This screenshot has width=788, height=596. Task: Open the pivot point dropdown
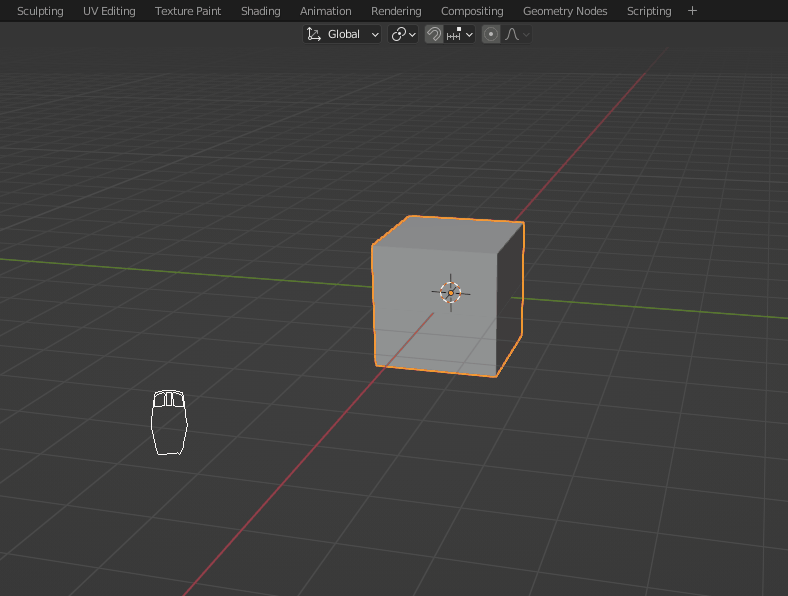coord(403,34)
